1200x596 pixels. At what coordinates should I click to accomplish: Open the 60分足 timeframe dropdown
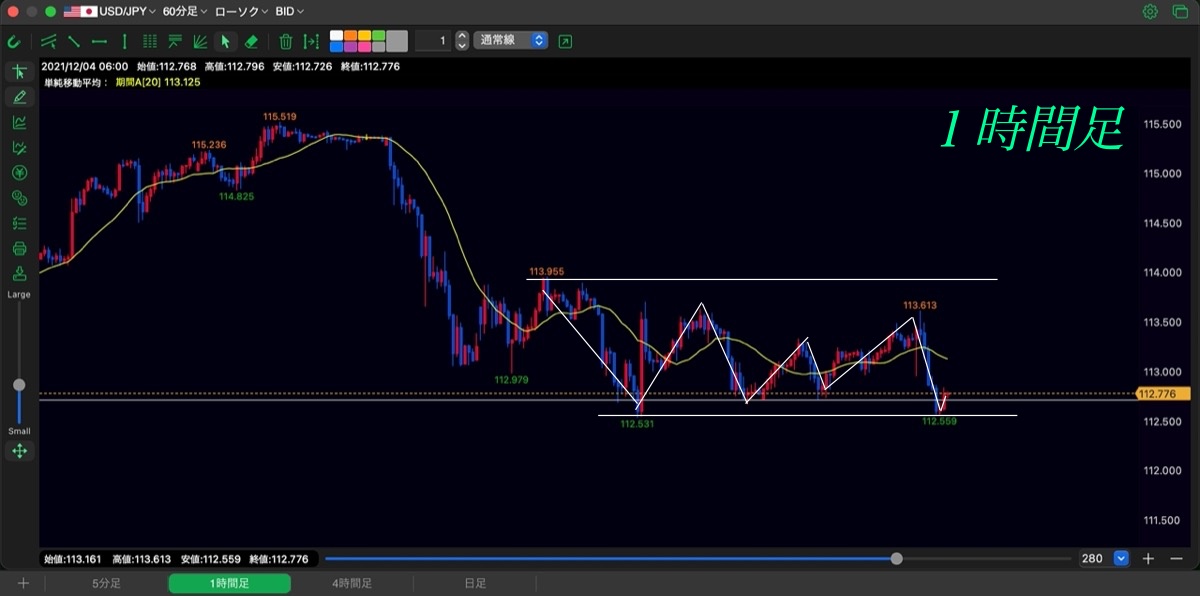click(x=185, y=12)
